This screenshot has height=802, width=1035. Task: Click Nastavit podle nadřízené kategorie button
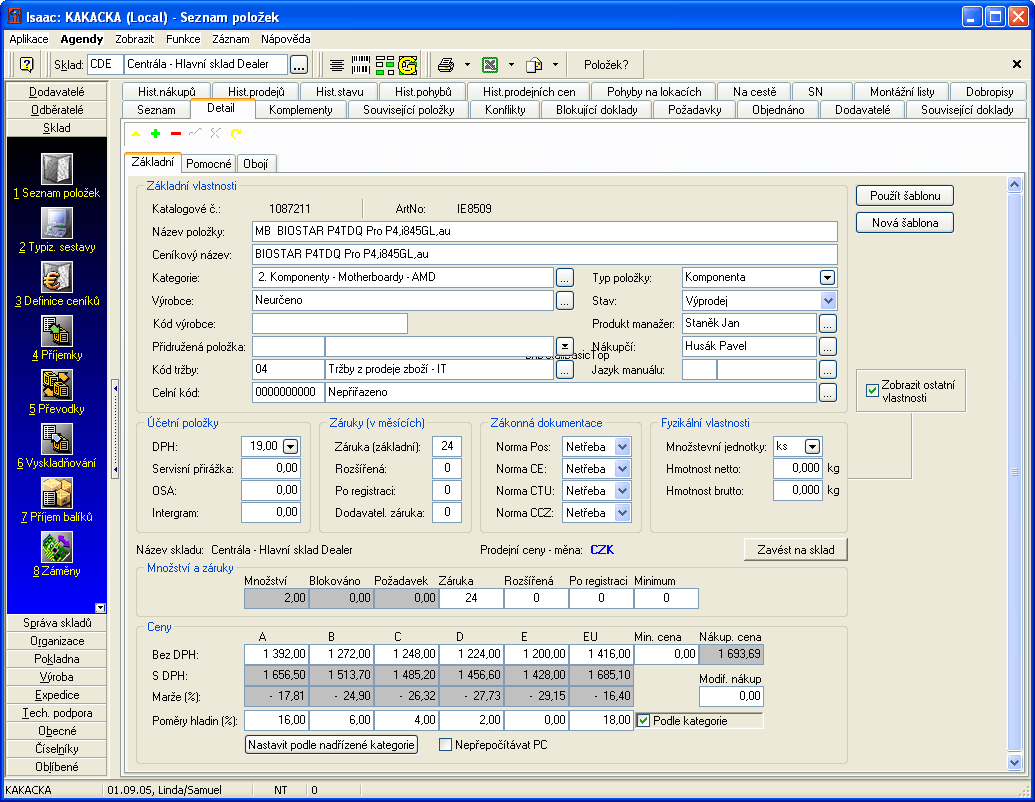[x=331, y=744]
